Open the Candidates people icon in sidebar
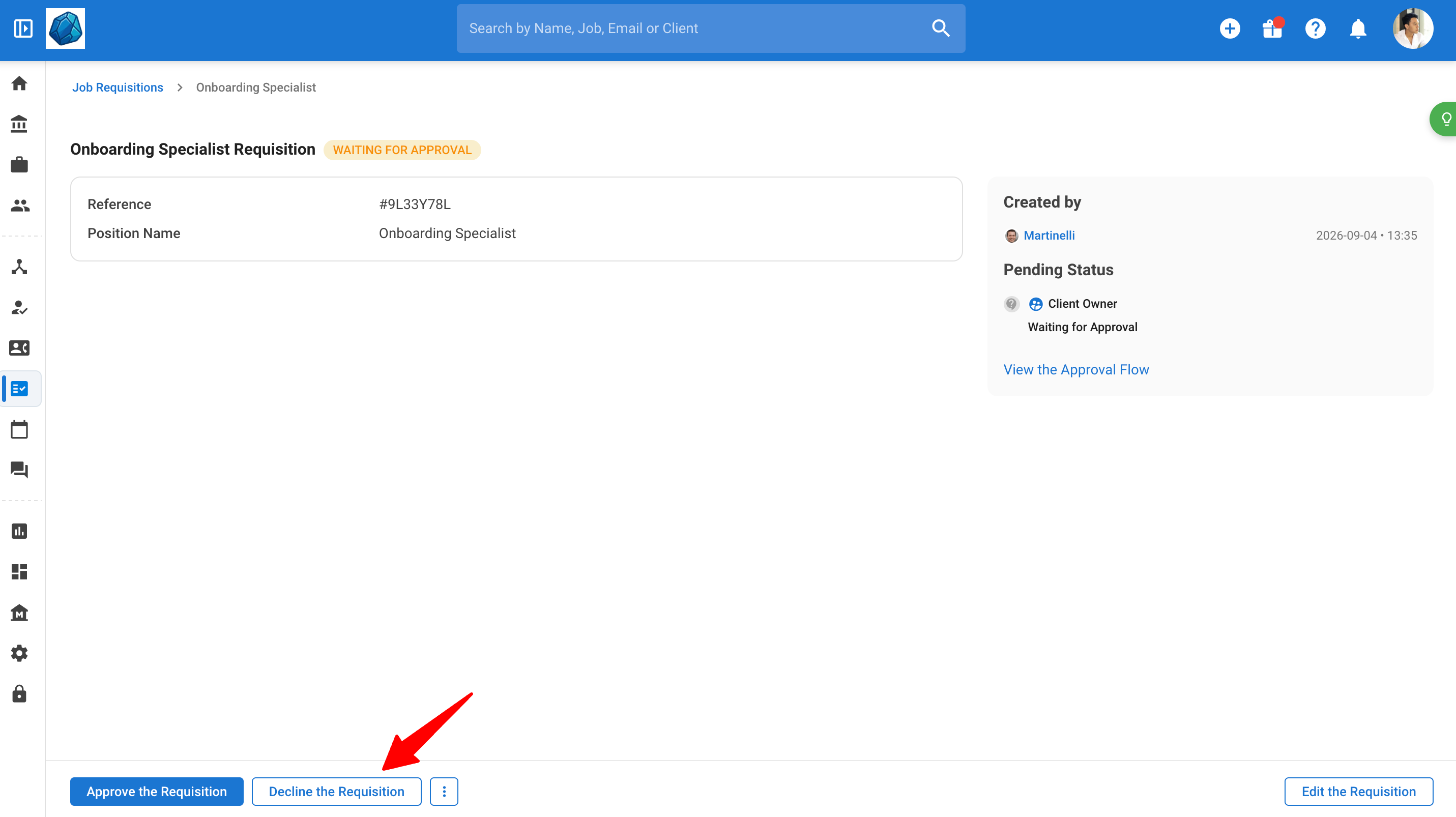Screen dimensions: 1456x817 [x=19, y=206]
